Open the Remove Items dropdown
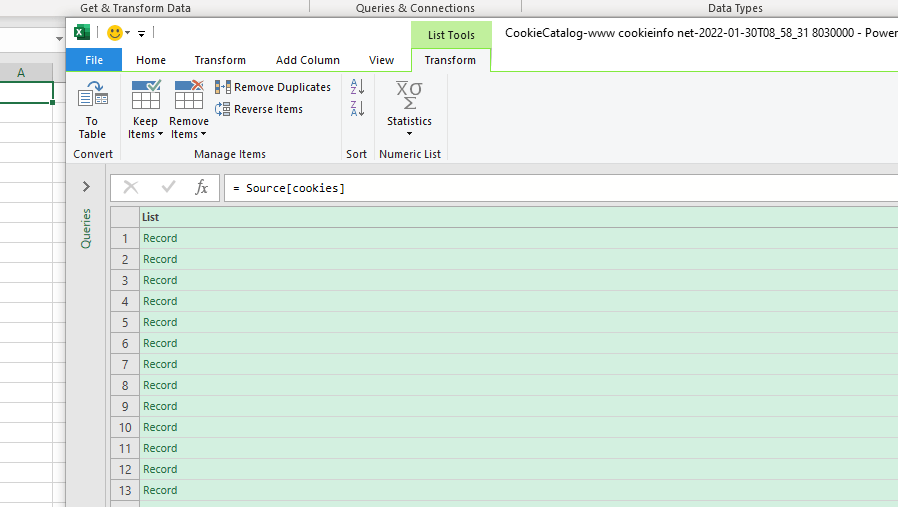 click(x=188, y=110)
